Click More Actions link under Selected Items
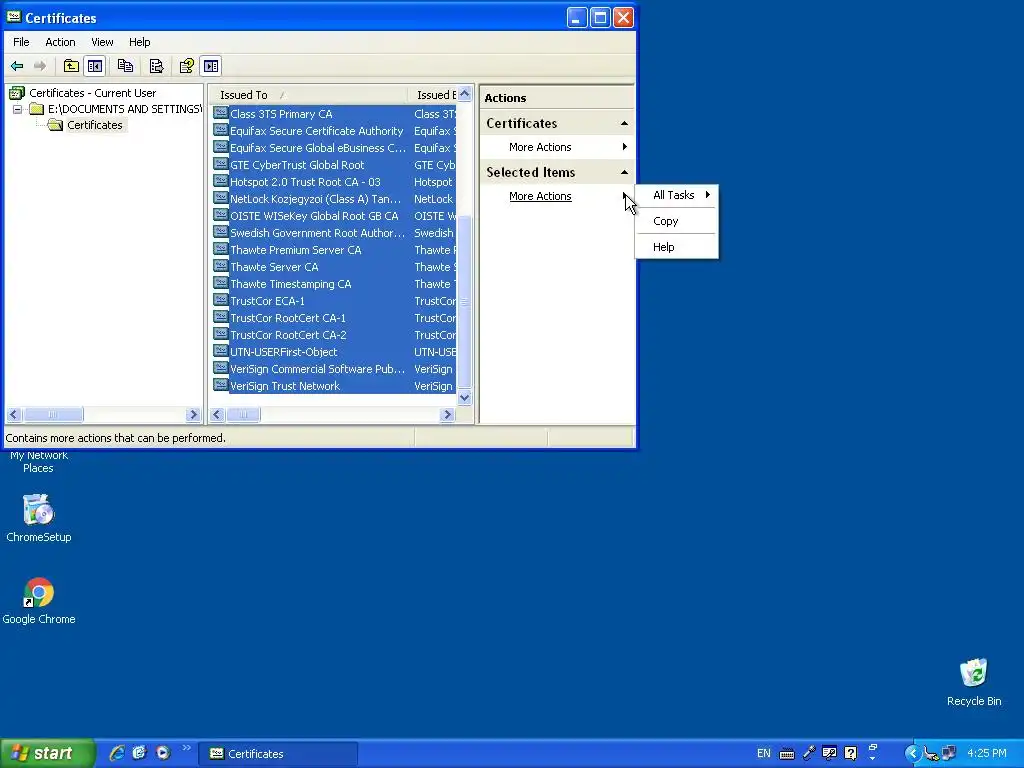The height and width of the screenshot is (768, 1024). 540,196
